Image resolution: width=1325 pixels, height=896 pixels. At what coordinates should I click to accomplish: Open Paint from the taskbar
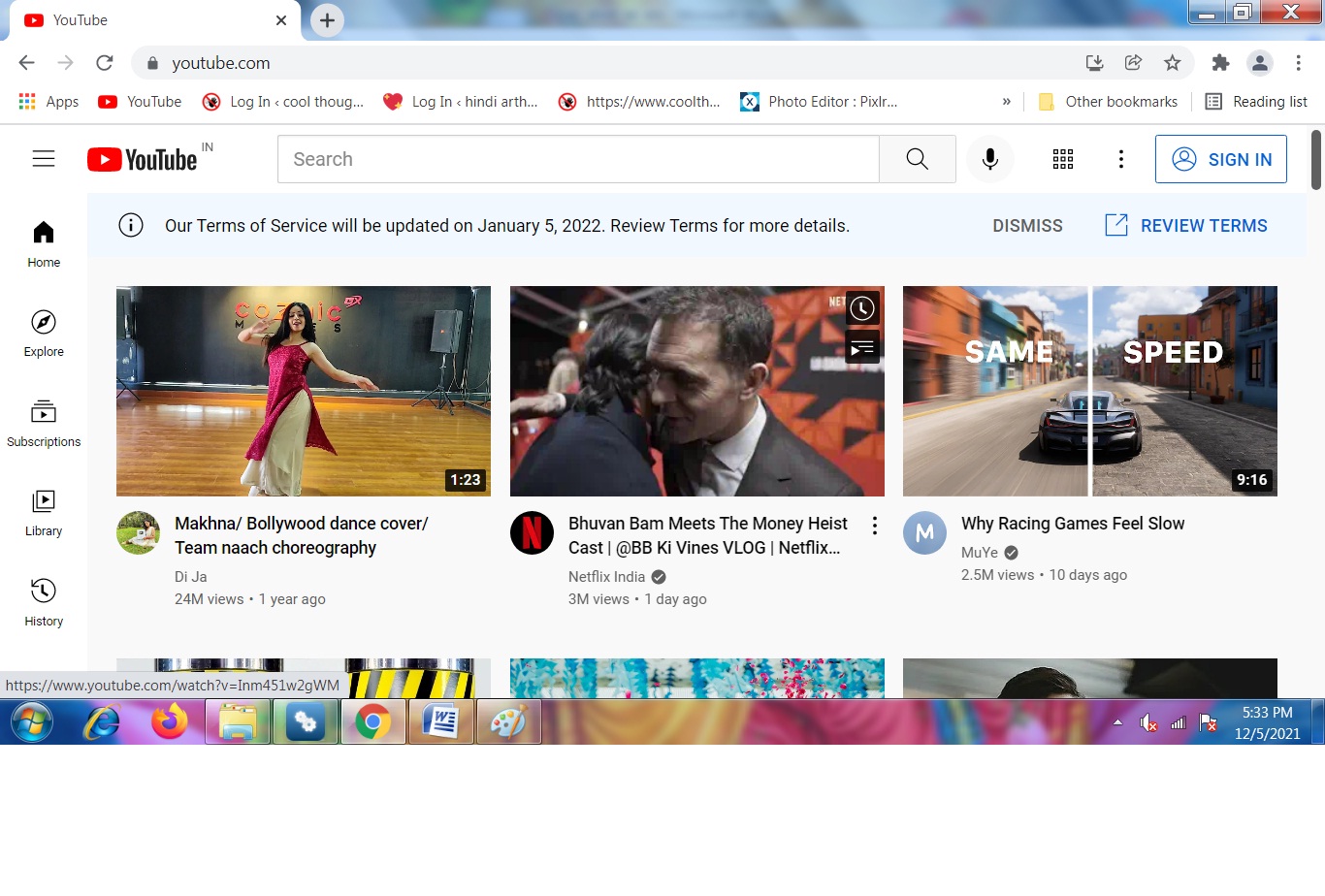coord(508,723)
